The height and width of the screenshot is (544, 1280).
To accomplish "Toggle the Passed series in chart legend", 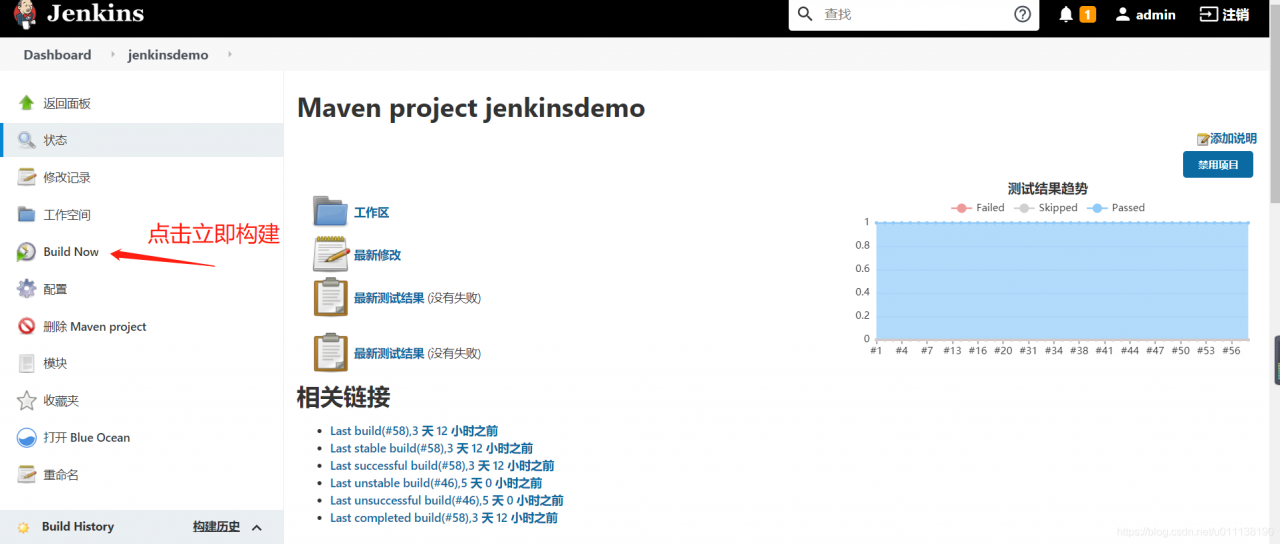I will click(x=1116, y=208).
